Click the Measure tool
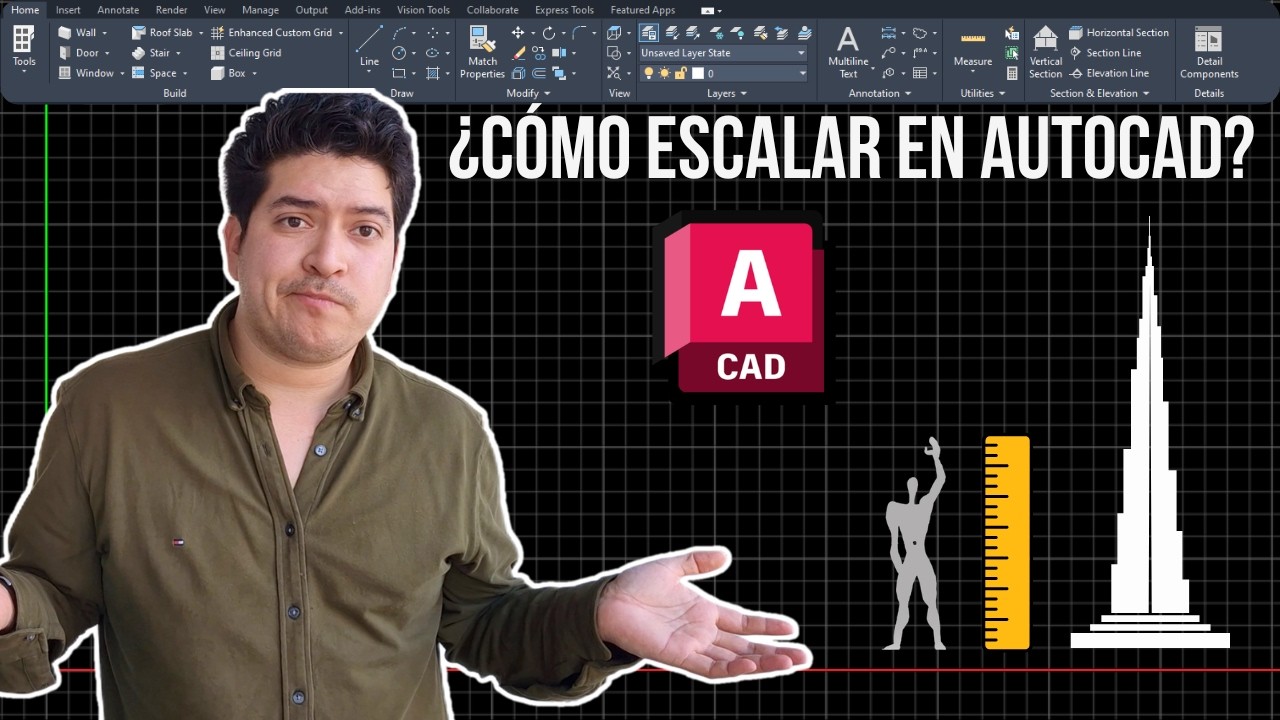The width and height of the screenshot is (1280, 720). pos(972,50)
